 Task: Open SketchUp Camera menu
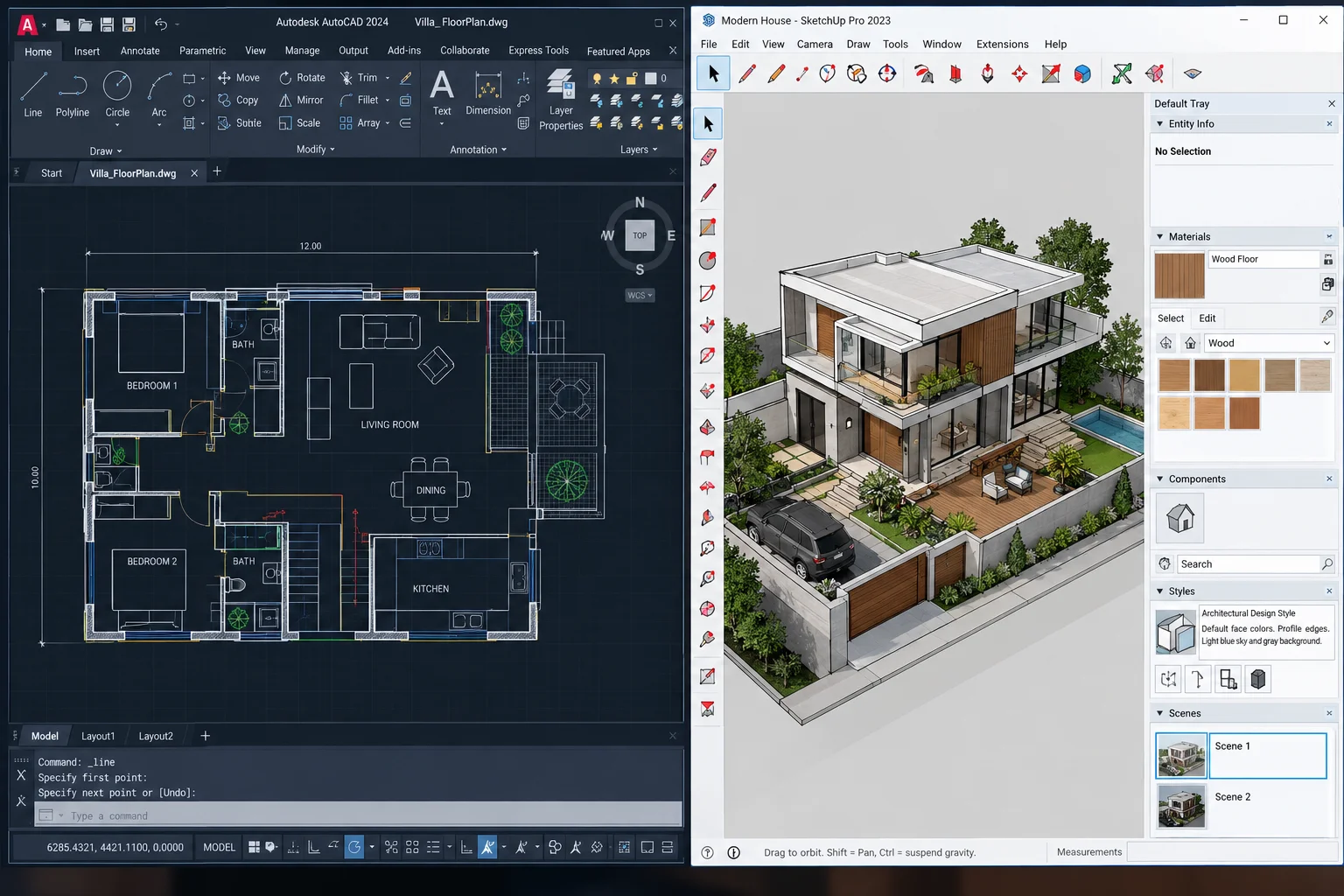tap(815, 45)
